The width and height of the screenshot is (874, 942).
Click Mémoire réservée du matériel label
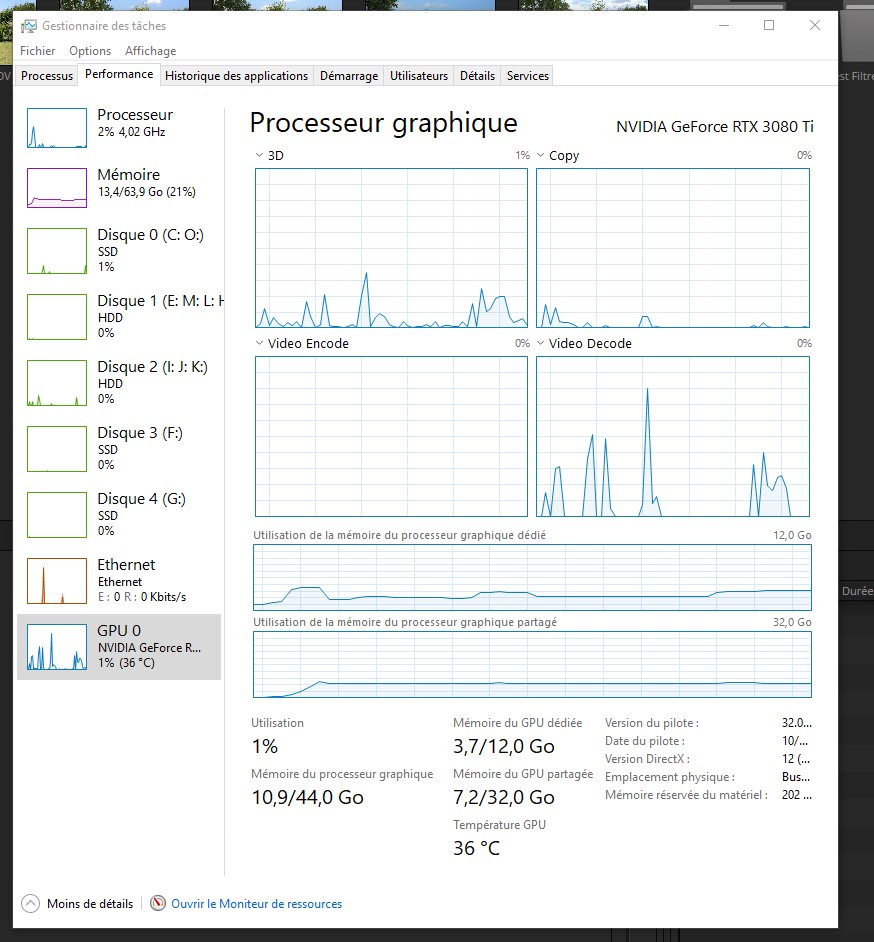click(x=686, y=795)
